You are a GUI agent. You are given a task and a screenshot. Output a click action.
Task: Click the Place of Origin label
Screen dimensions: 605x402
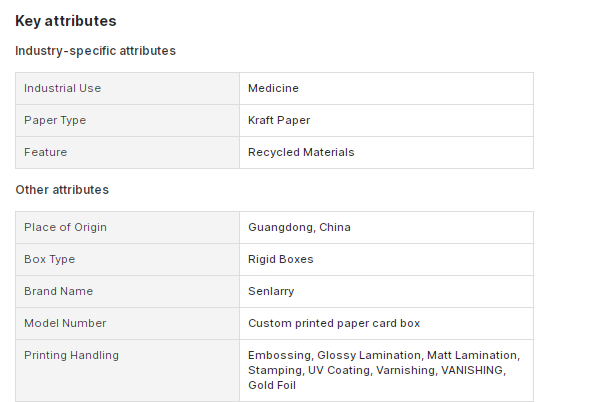(x=65, y=227)
